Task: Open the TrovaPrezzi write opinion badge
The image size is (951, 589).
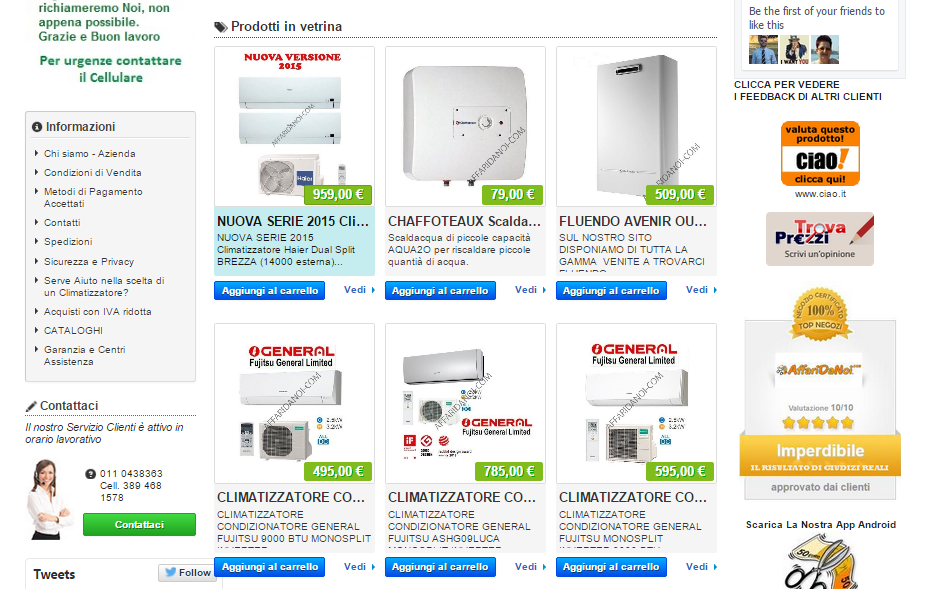Action: click(820, 239)
